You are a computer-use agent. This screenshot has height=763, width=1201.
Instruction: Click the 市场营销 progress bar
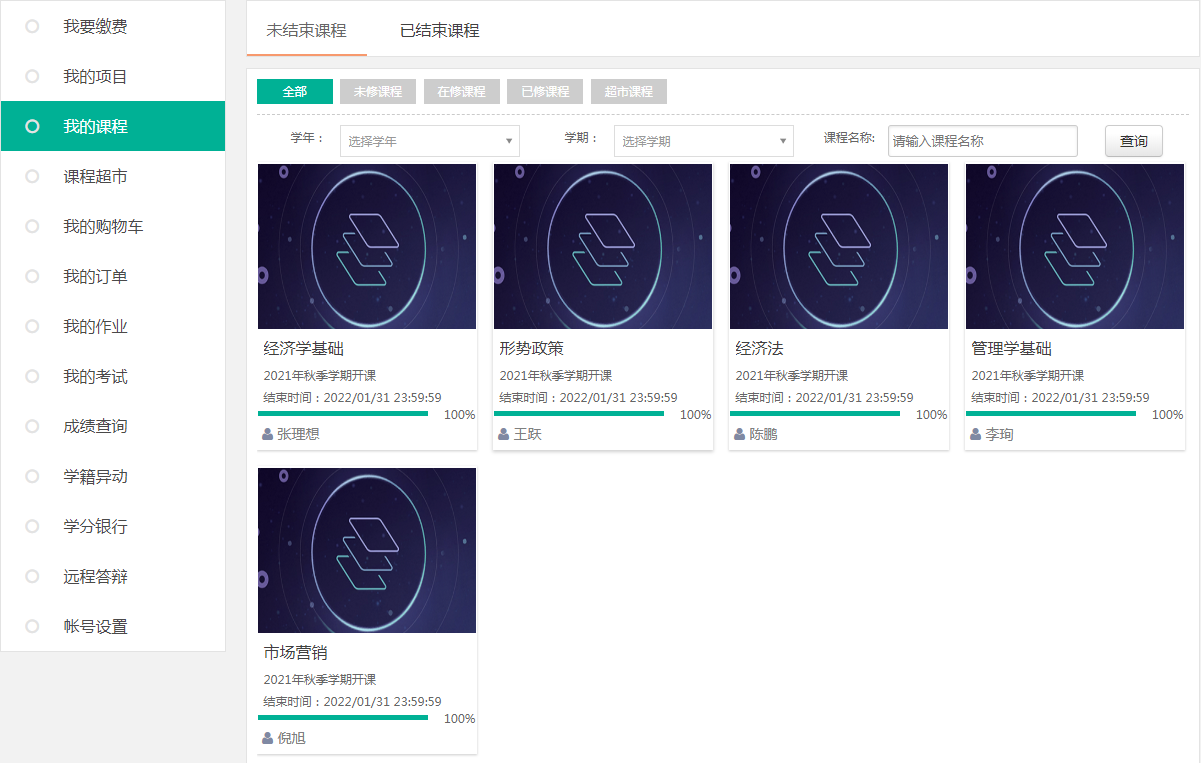click(343, 717)
